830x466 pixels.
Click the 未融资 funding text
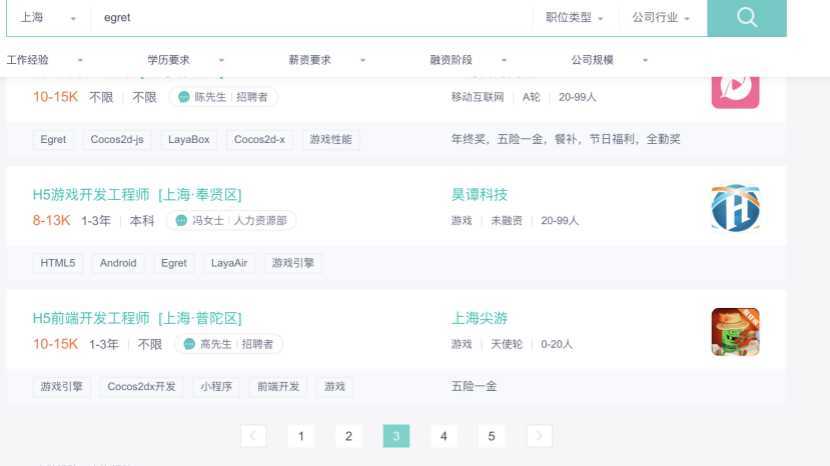coord(506,220)
